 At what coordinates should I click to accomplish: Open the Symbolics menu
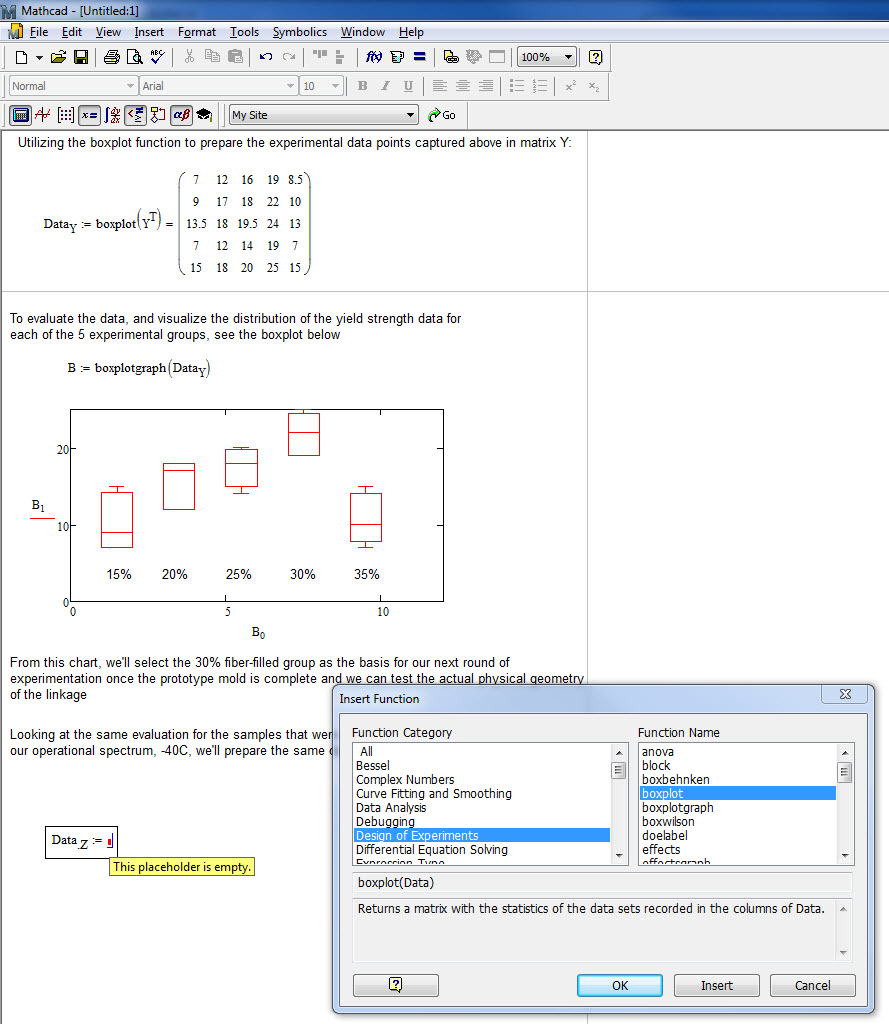click(x=299, y=32)
